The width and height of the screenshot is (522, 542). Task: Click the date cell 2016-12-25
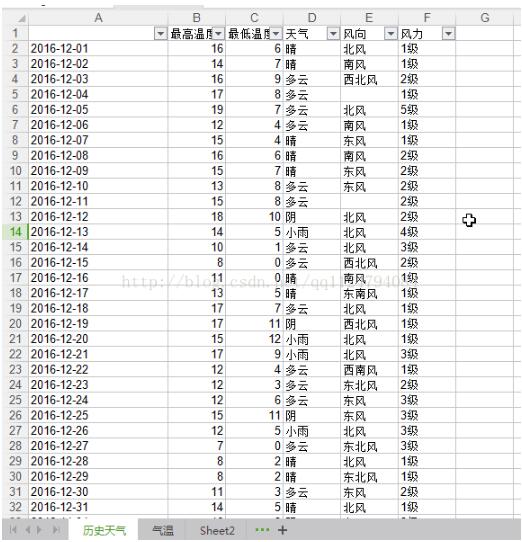pos(98,415)
